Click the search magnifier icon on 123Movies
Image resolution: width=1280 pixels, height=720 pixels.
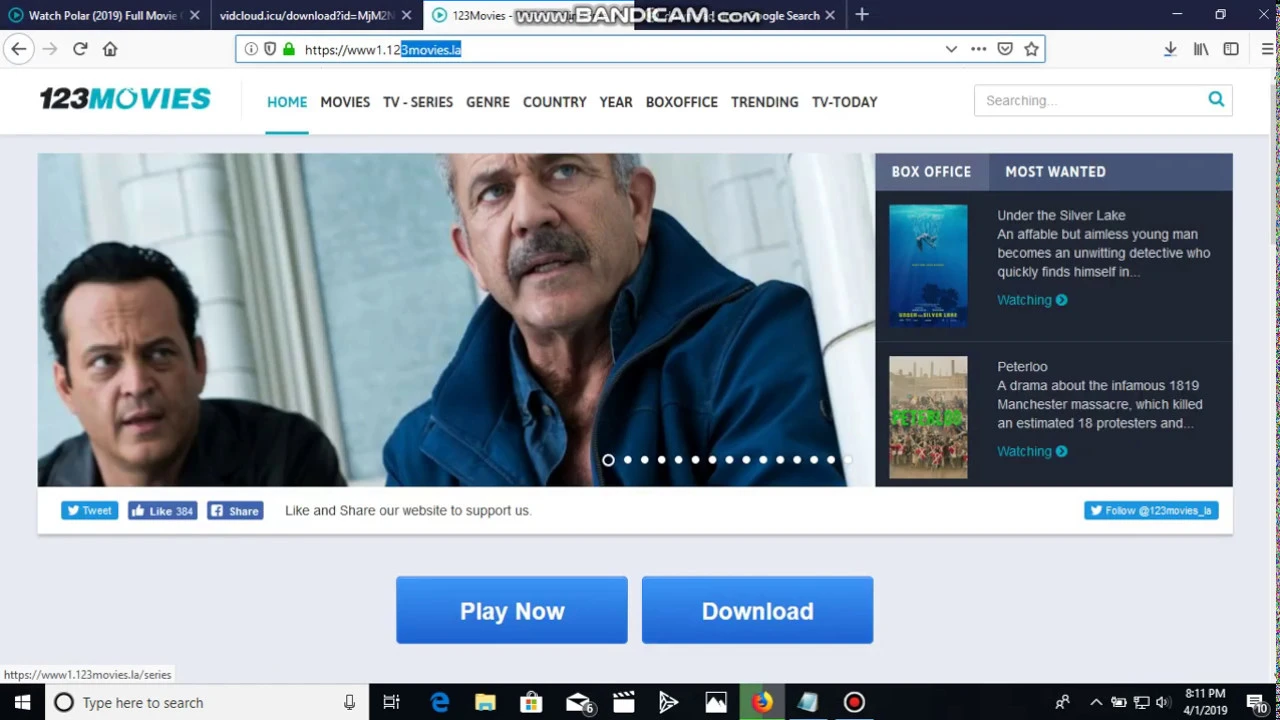1216,99
